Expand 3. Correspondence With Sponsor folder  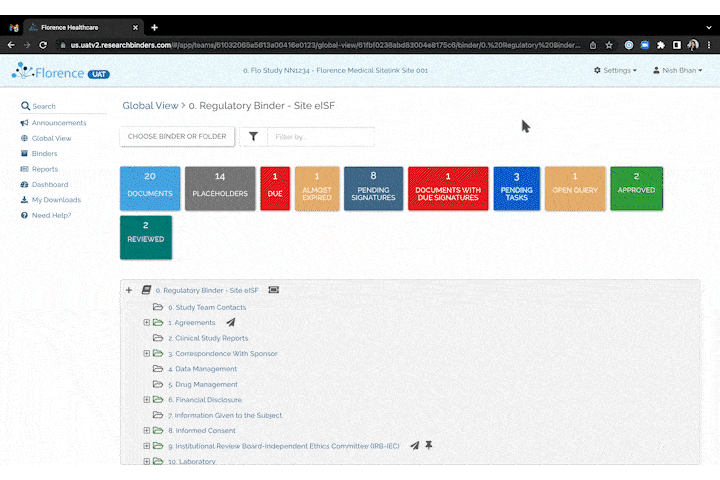pos(146,353)
